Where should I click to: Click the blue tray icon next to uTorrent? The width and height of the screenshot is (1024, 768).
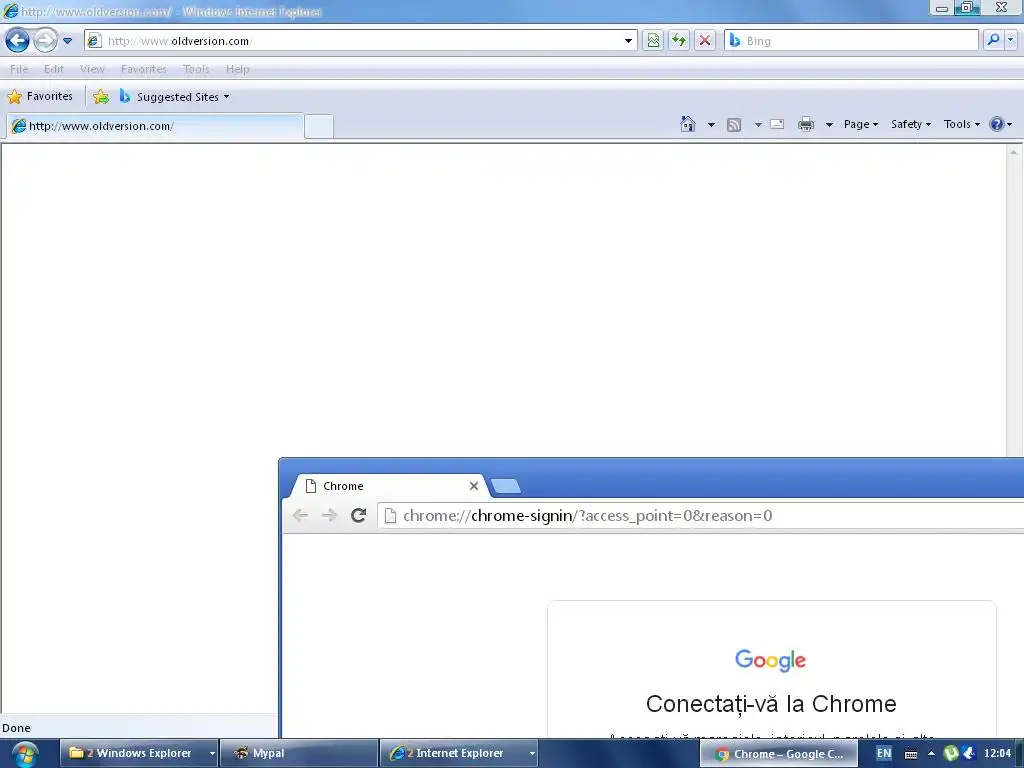[968, 754]
